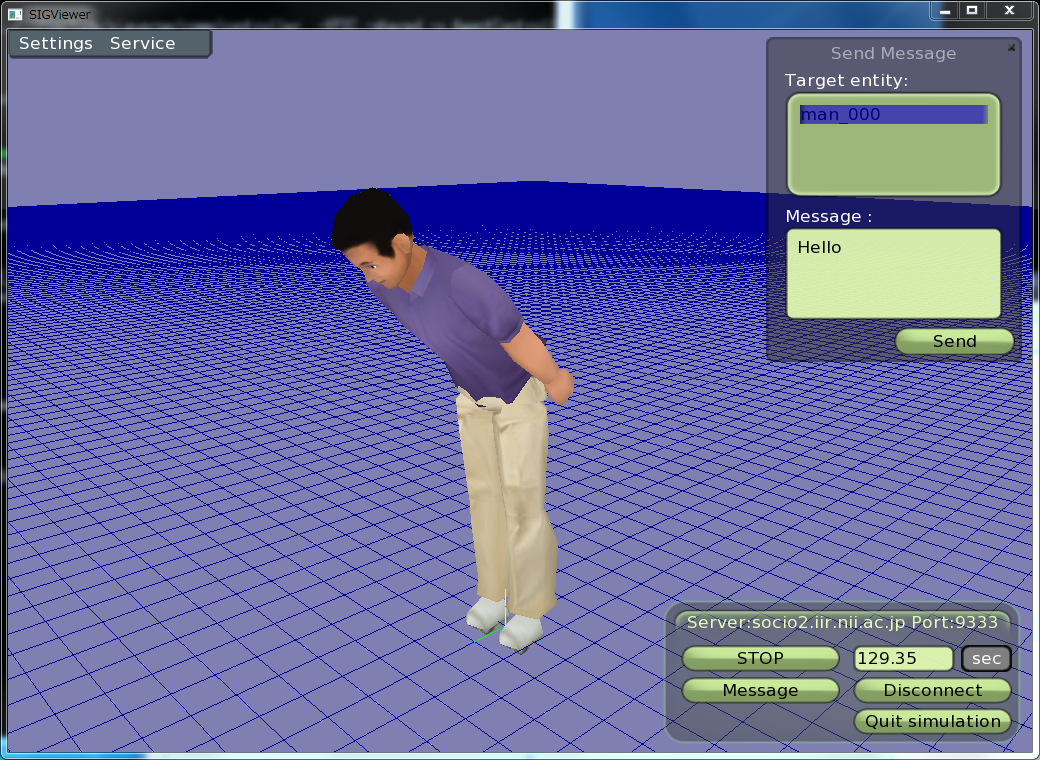Disconnect from the server
1040x760 pixels.
[x=932, y=690]
